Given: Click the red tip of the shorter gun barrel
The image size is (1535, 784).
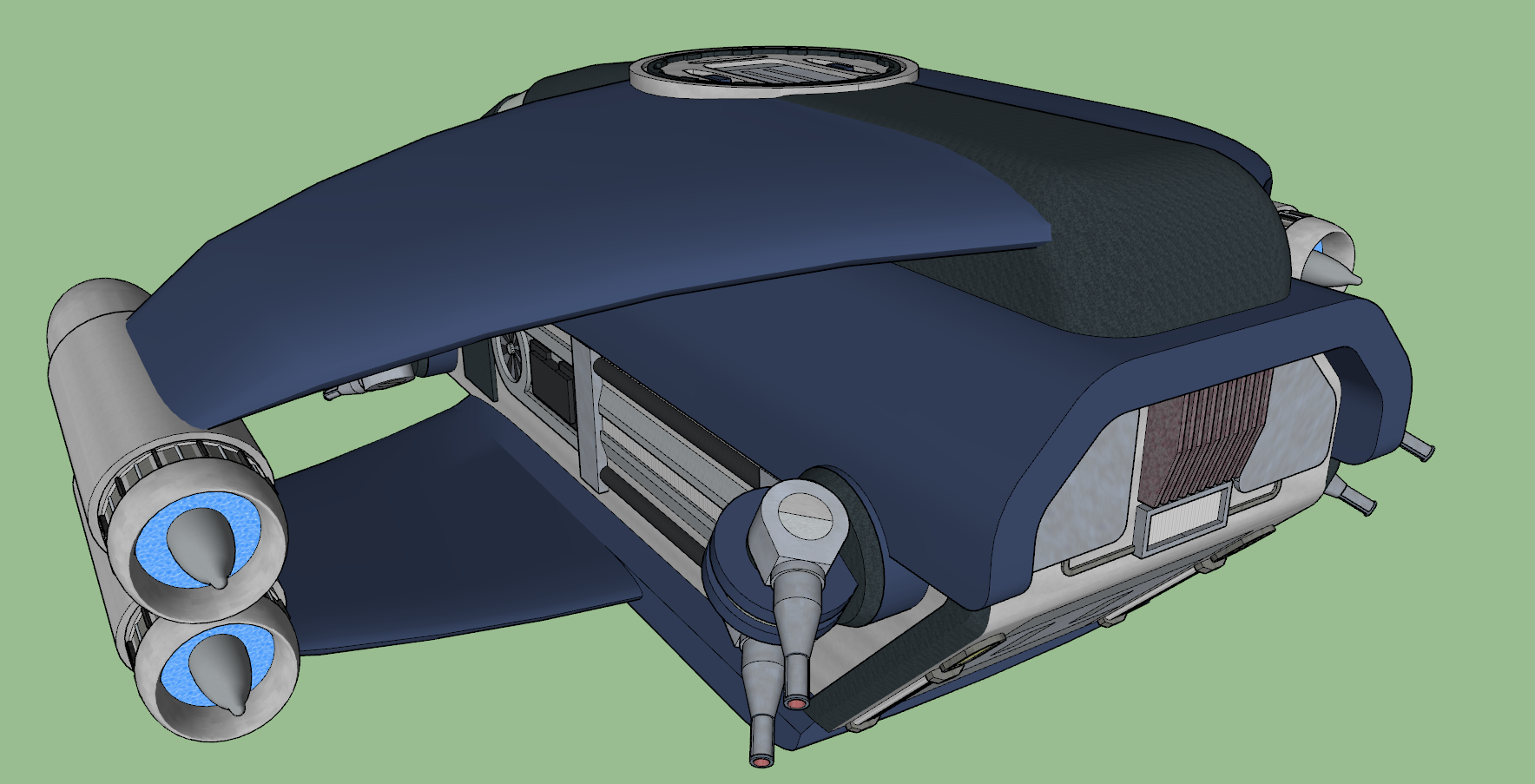Looking at the screenshot, I should 796,700.
